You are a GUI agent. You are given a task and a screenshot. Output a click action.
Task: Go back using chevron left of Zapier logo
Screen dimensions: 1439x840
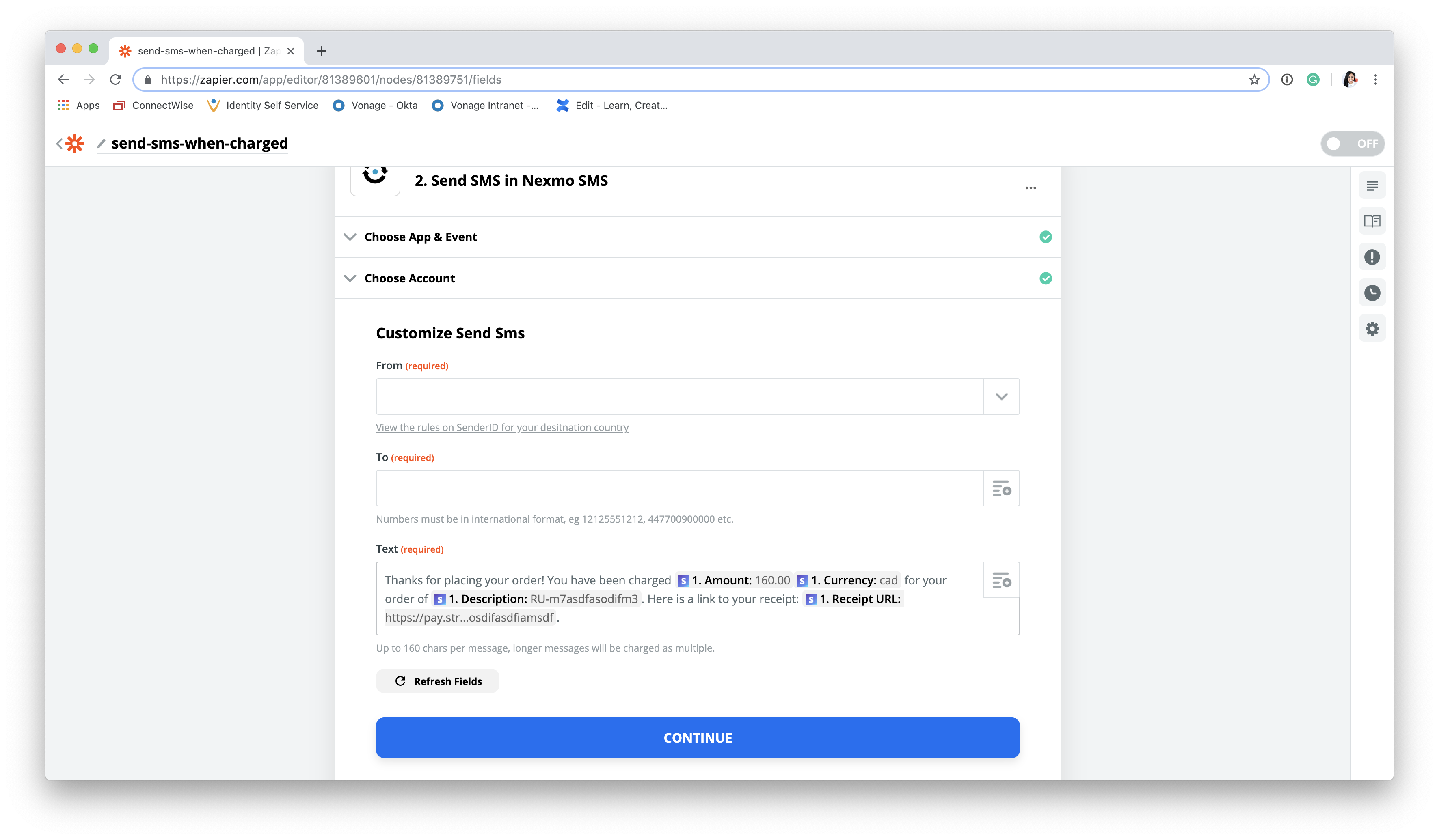59,144
